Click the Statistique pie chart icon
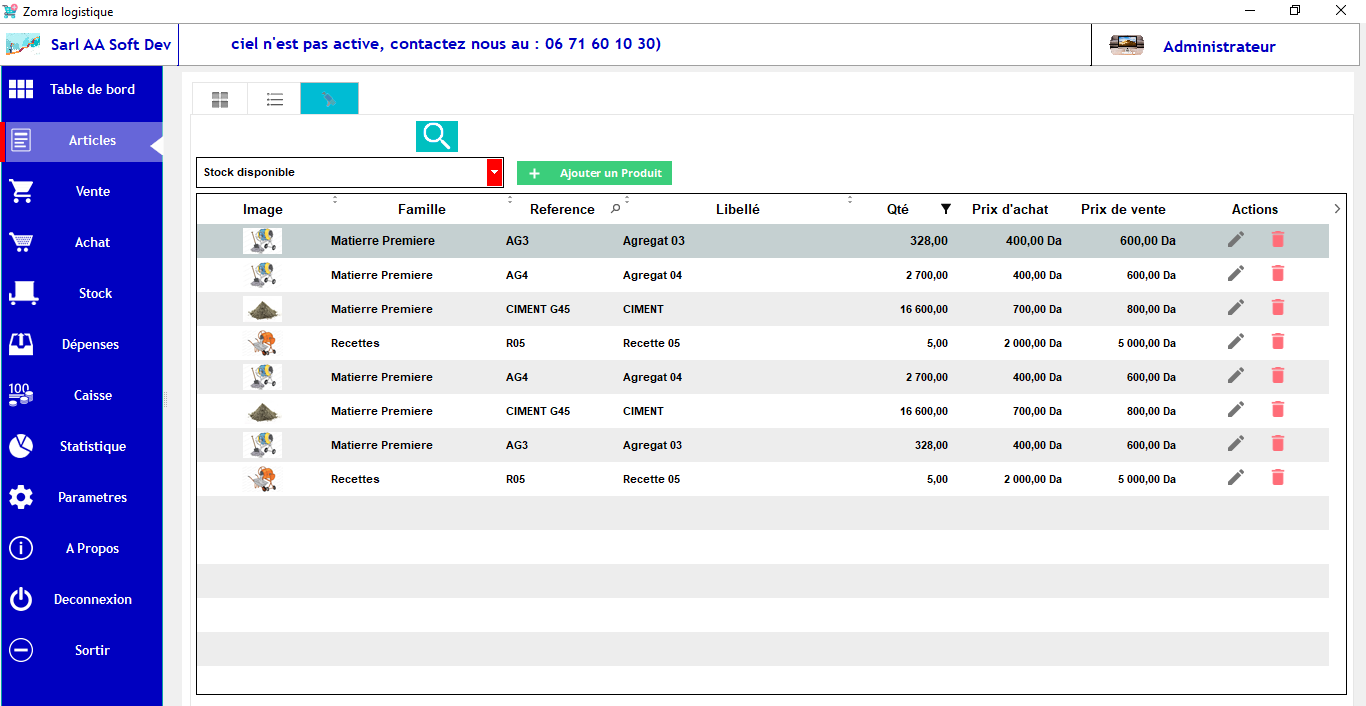Viewport: 1366px width, 706px height. tap(21, 446)
